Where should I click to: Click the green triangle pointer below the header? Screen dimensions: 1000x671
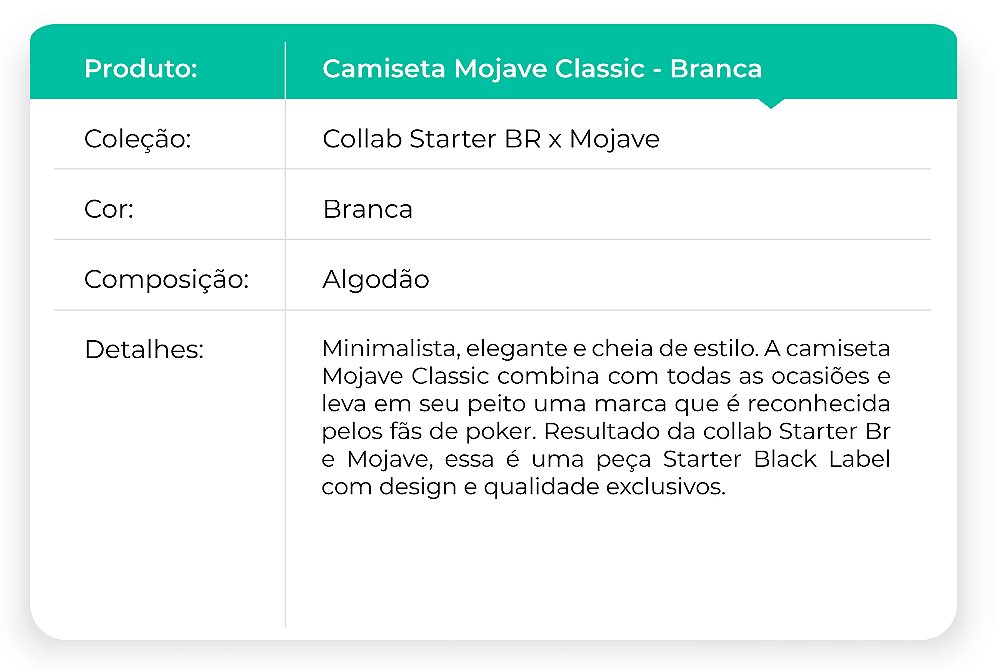pos(771,103)
